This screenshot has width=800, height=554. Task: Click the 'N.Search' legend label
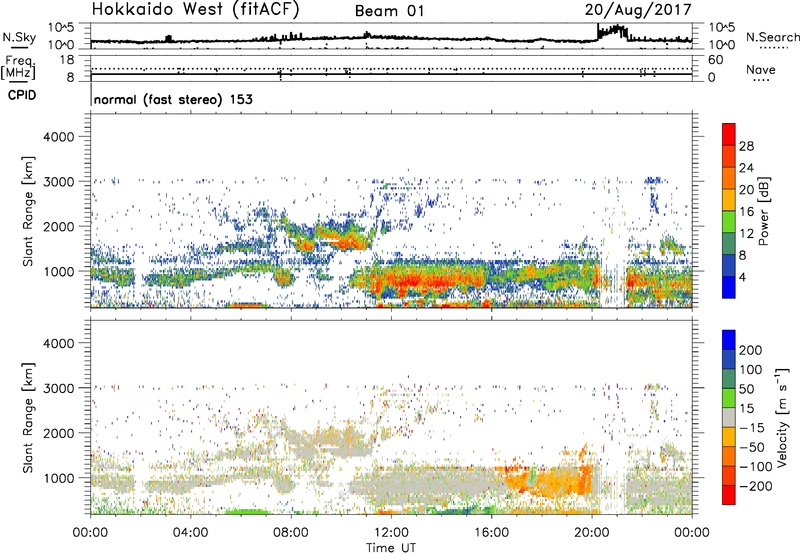pos(772,37)
